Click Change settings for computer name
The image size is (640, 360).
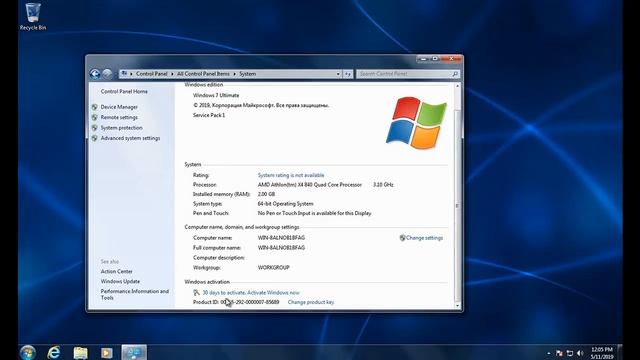pos(424,238)
